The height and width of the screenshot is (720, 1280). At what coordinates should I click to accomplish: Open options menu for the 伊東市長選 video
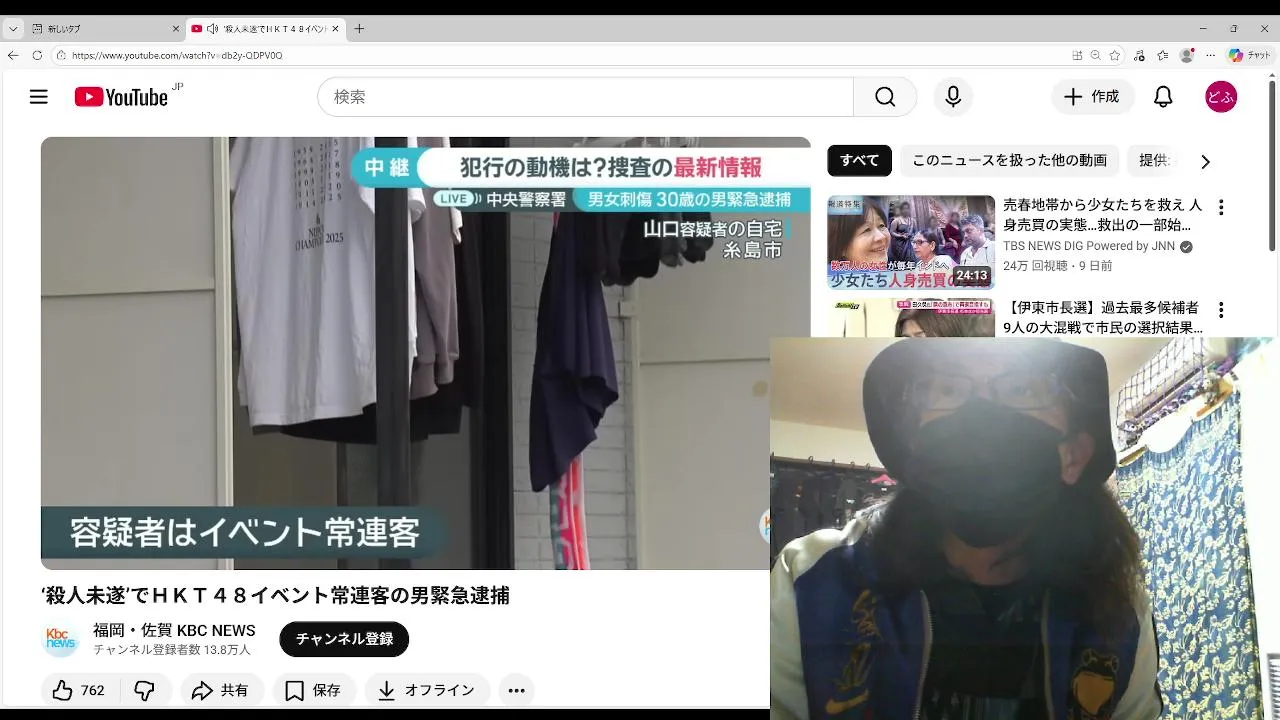point(1220,310)
